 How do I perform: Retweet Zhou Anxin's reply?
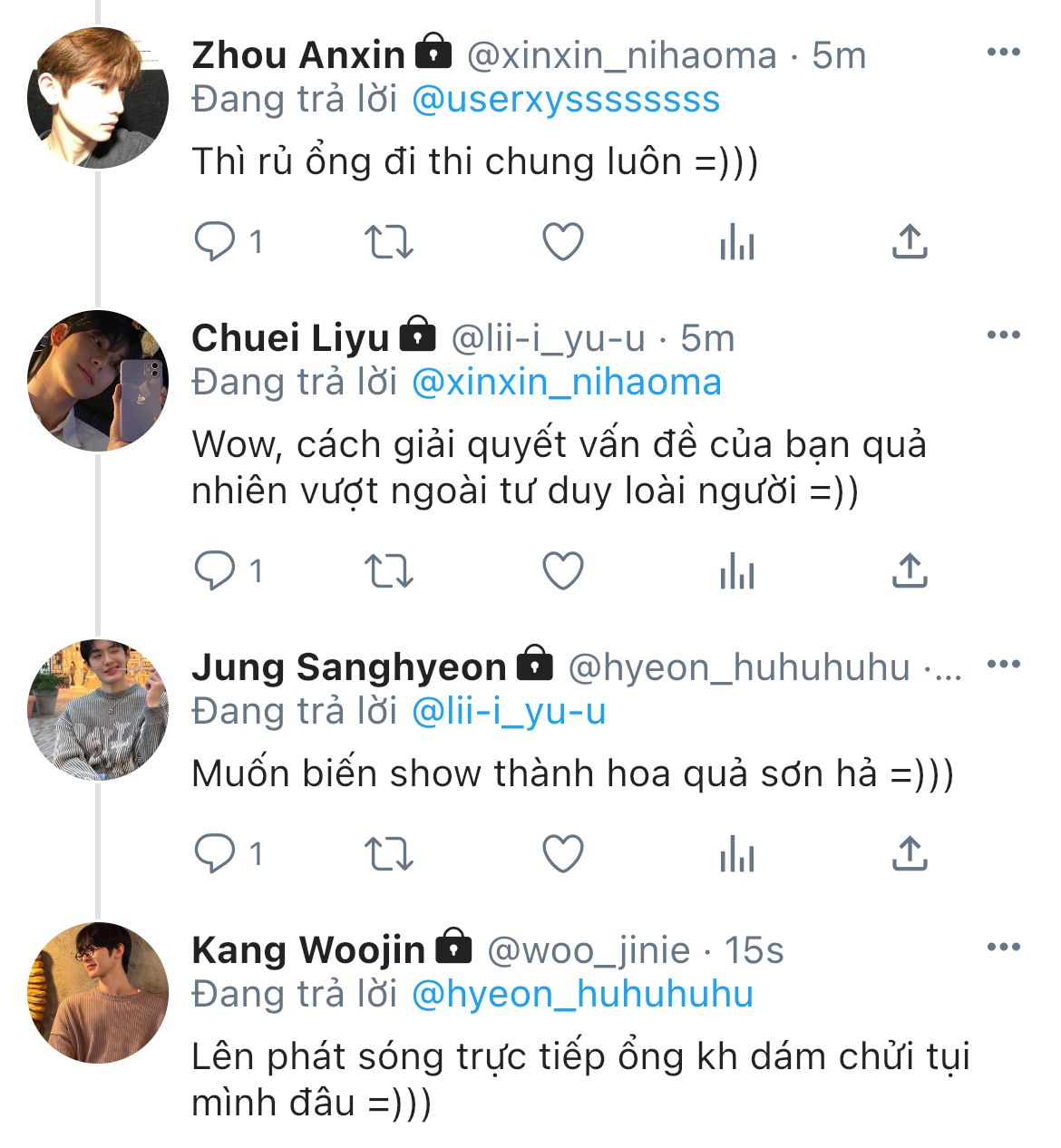388,242
